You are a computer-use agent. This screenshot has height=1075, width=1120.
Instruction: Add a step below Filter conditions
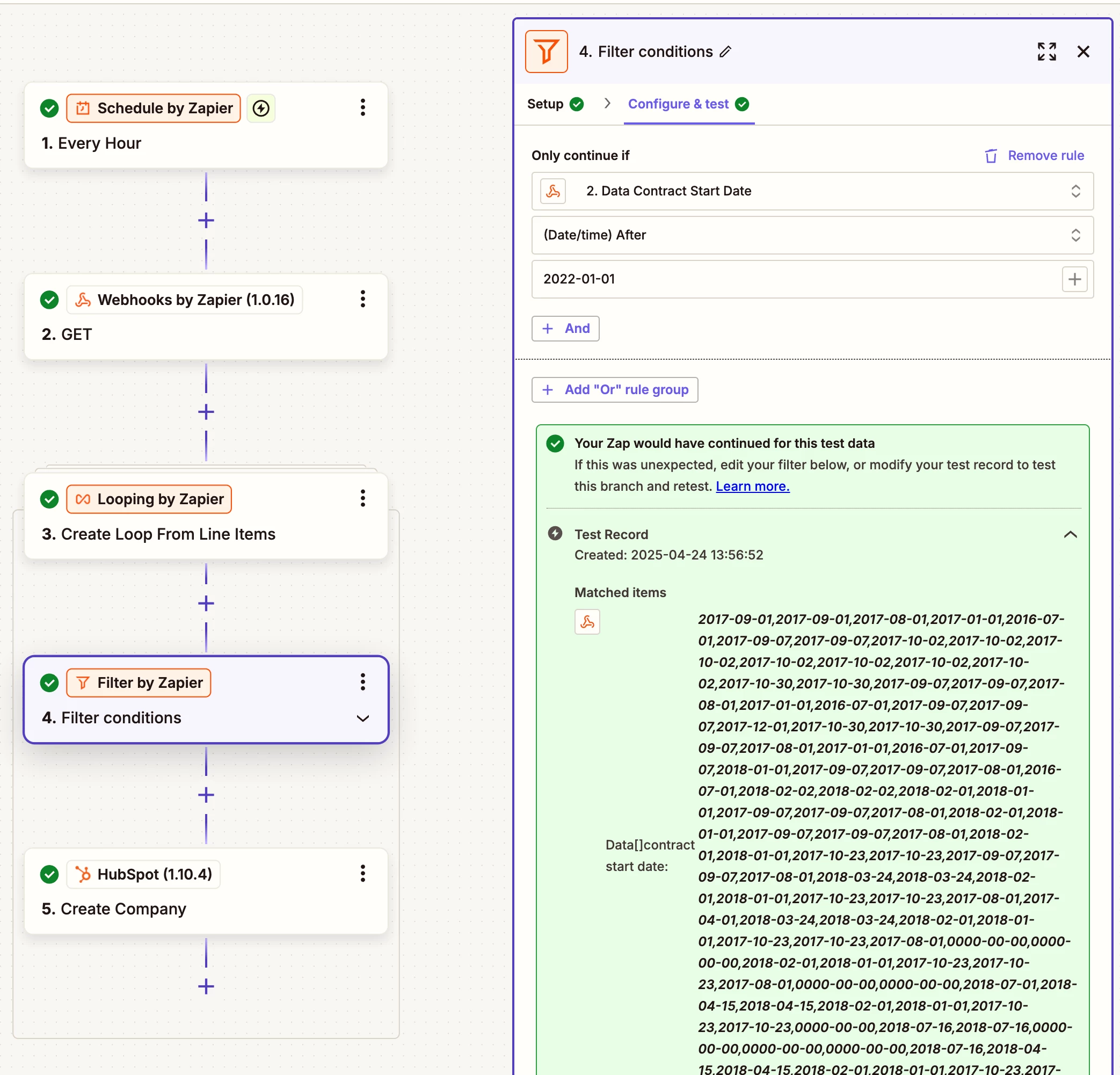click(206, 795)
